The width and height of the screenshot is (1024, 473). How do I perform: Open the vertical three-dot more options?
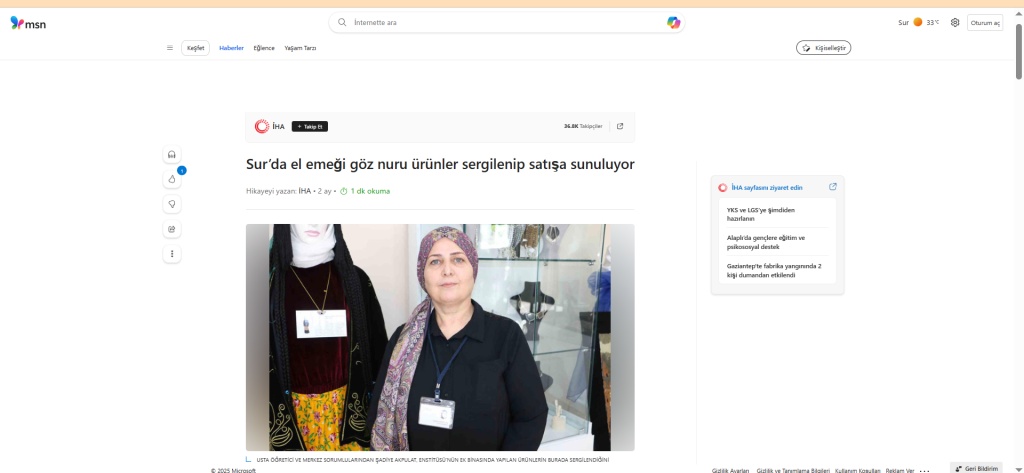point(172,254)
